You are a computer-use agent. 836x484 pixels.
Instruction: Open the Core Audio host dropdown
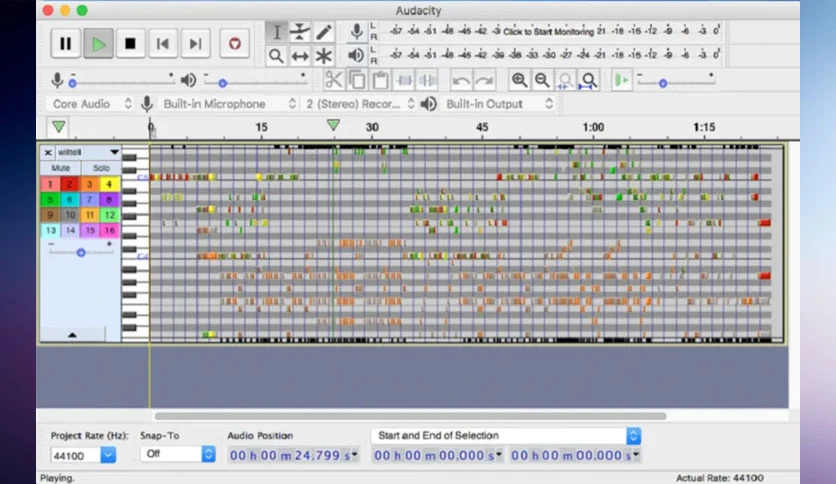pos(91,103)
